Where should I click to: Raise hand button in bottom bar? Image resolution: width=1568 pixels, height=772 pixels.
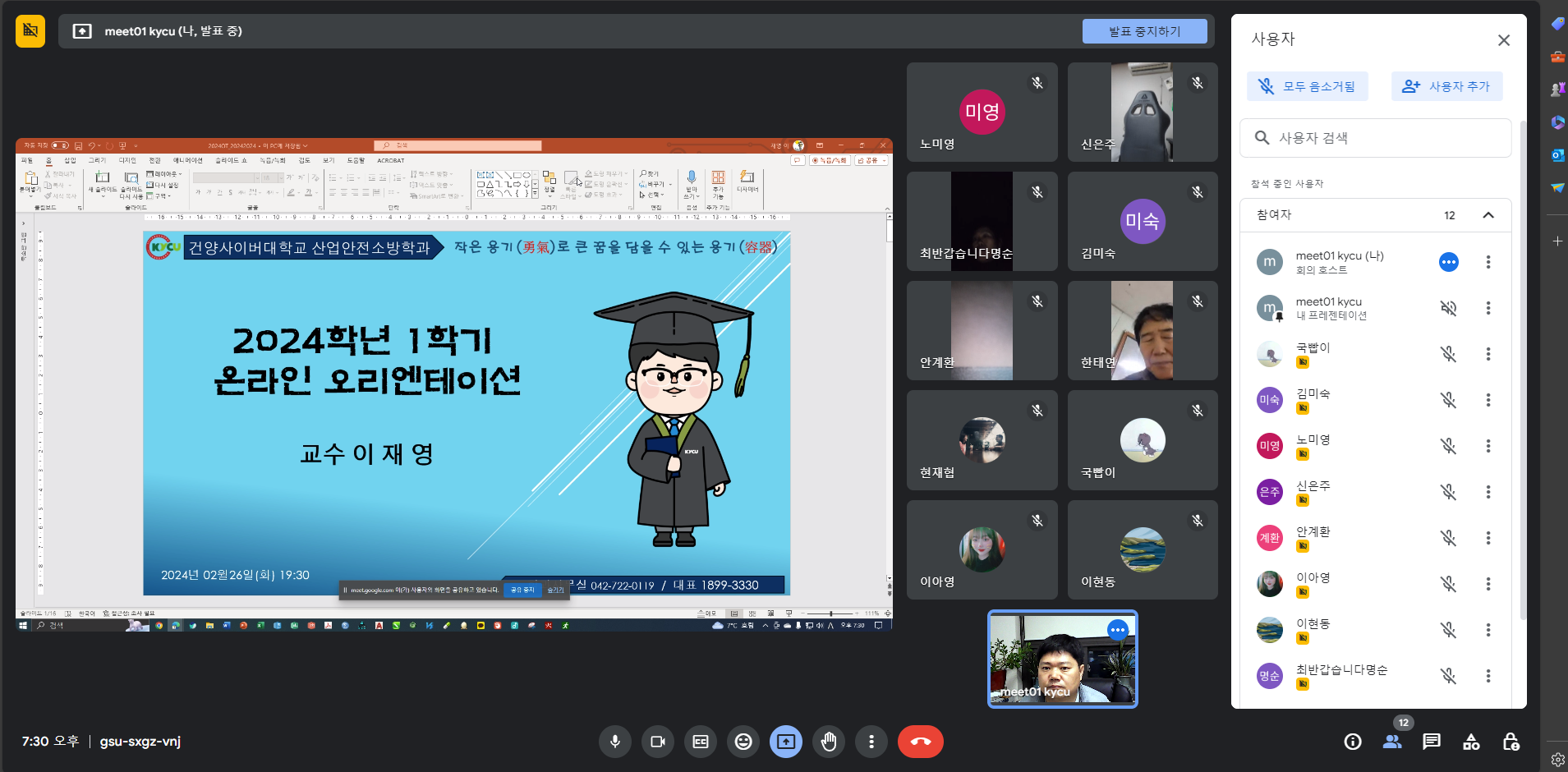point(828,742)
